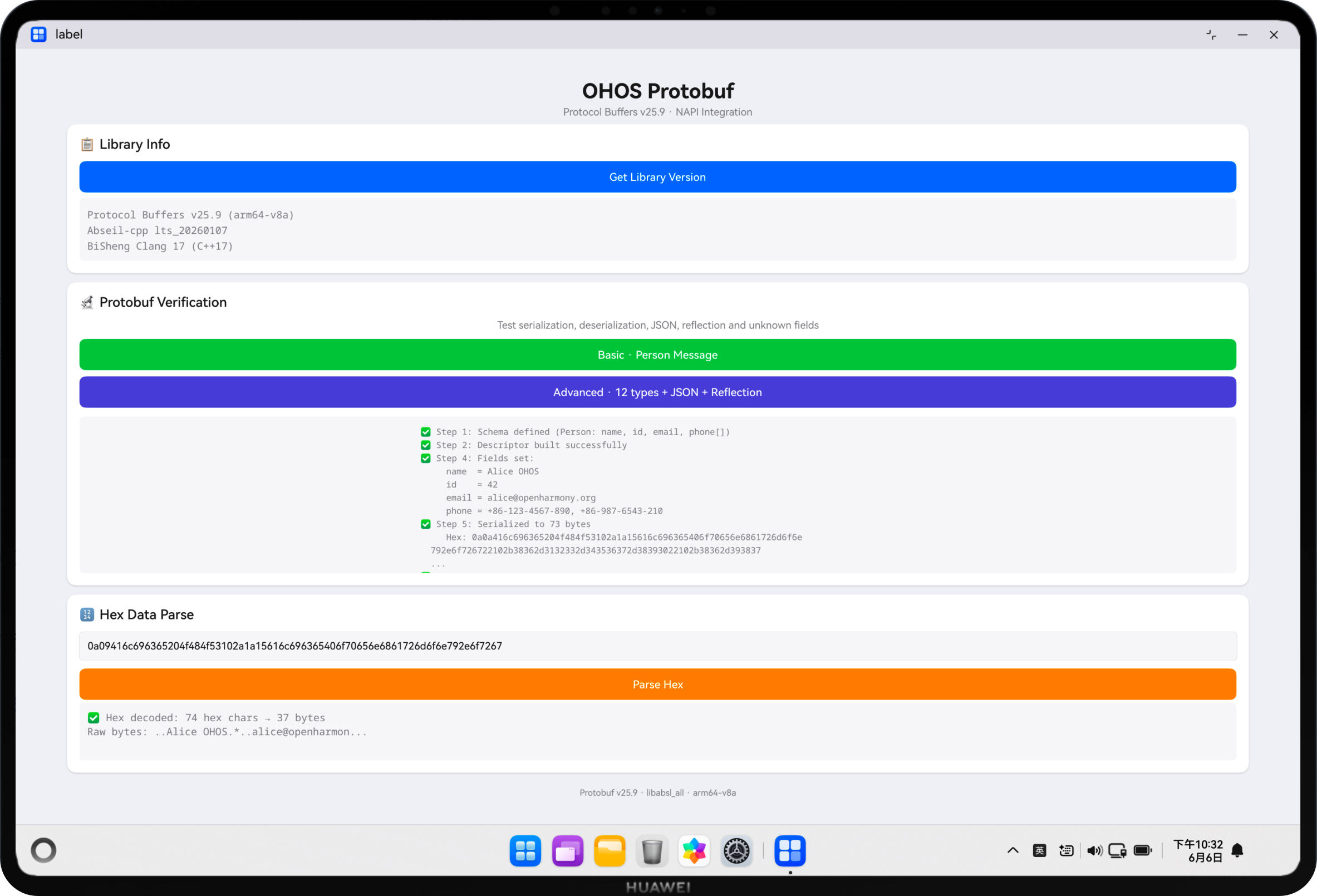
Task: Open the volume control in the tray
Action: (1094, 850)
